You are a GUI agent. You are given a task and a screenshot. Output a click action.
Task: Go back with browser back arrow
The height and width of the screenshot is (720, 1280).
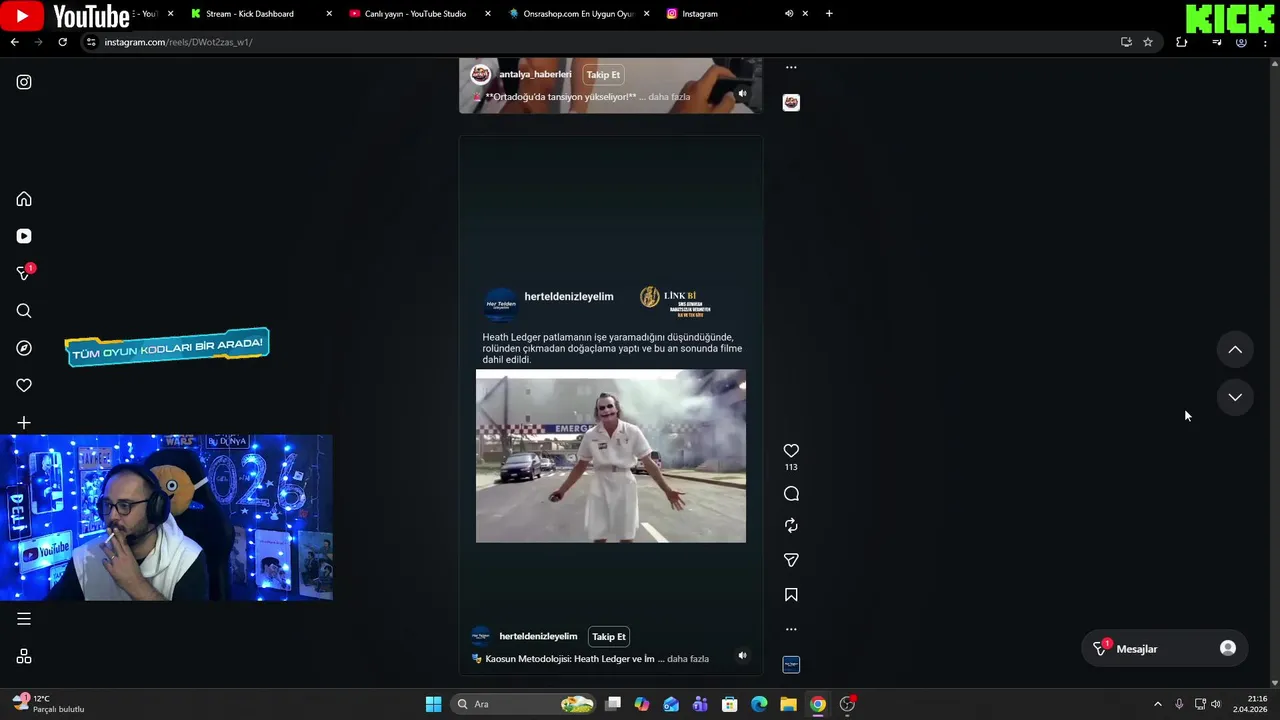(x=14, y=42)
